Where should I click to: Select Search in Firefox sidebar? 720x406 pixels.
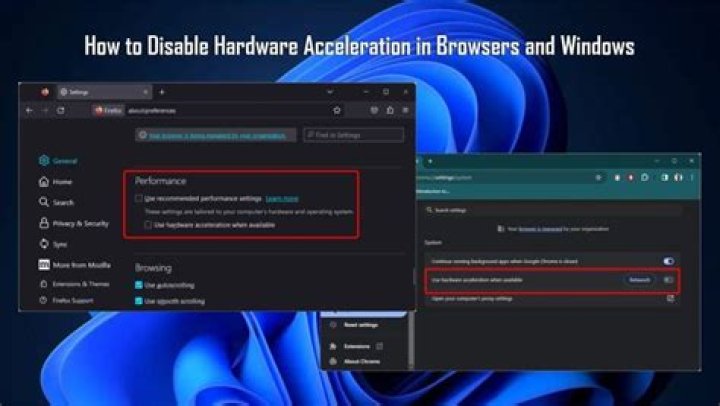pos(56,203)
